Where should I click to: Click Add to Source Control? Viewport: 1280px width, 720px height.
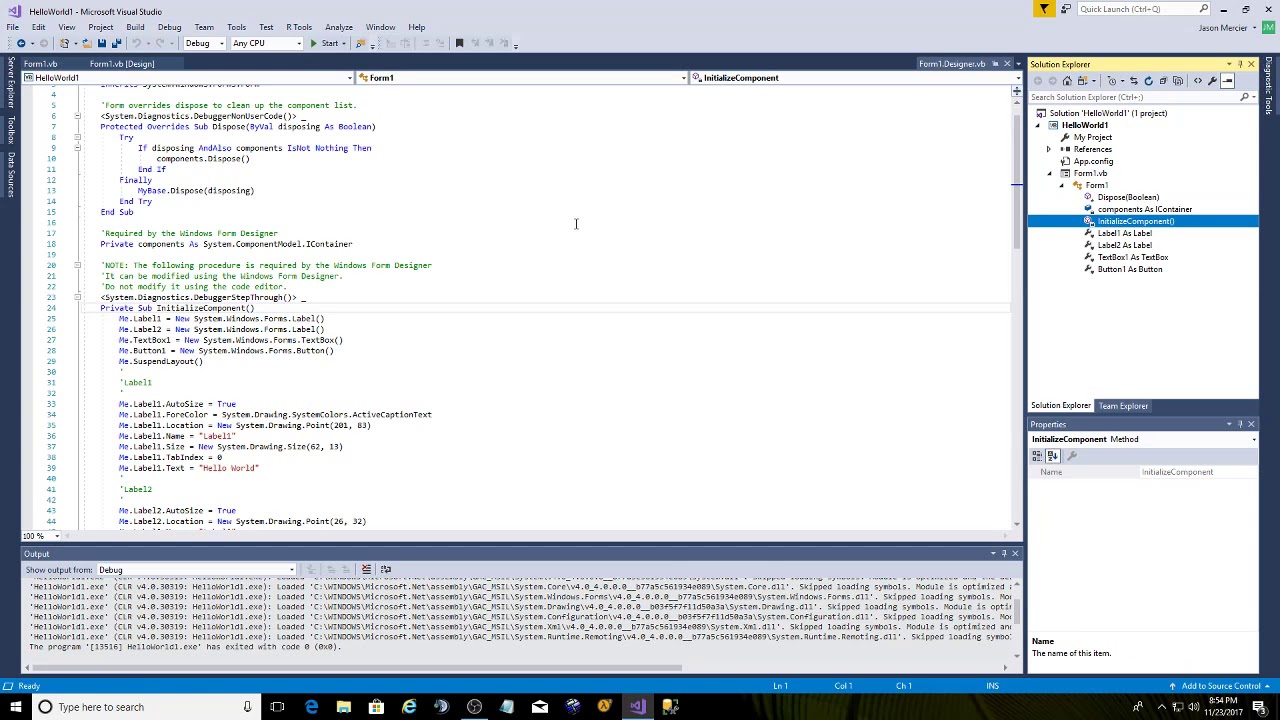pos(1220,686)
